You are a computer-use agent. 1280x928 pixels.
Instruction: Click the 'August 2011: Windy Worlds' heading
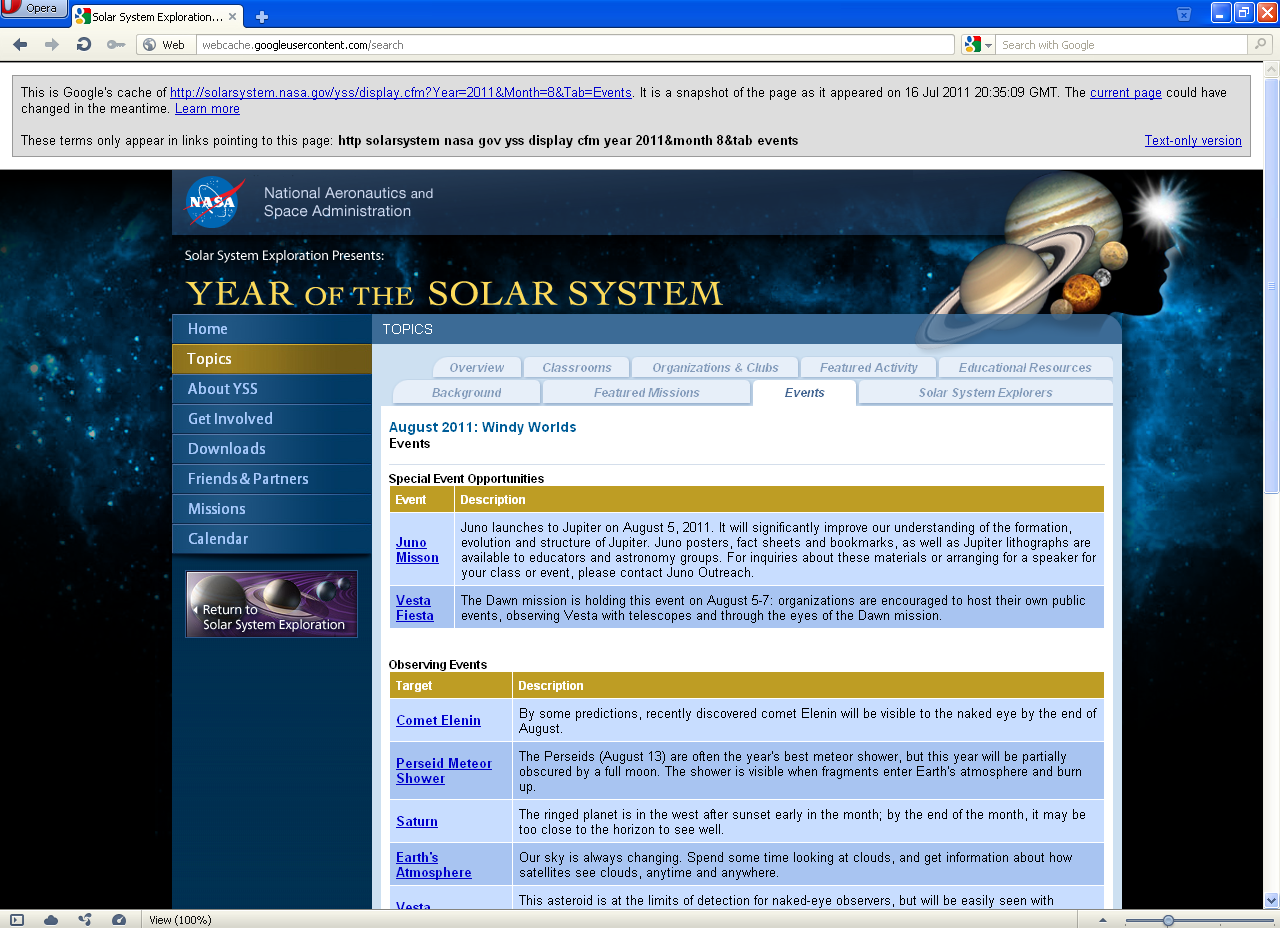pyautogui.click(x=482, y=427)
